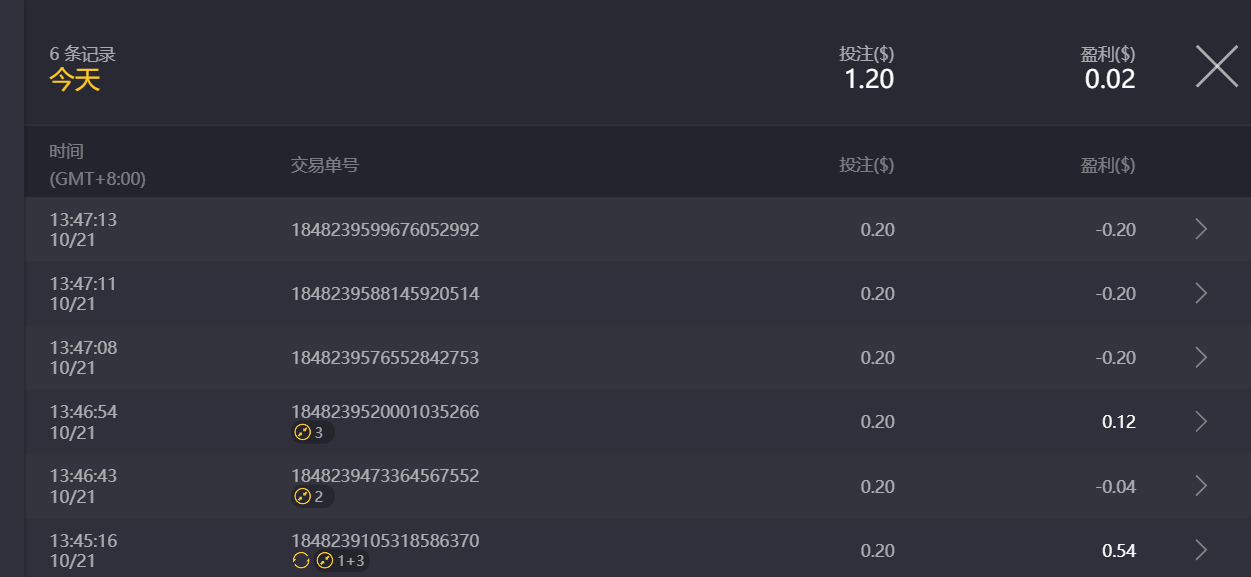Click transaction number 1848239588145920514
Image resolution: width=1251 pixels, height=577 pixels.
385,294
